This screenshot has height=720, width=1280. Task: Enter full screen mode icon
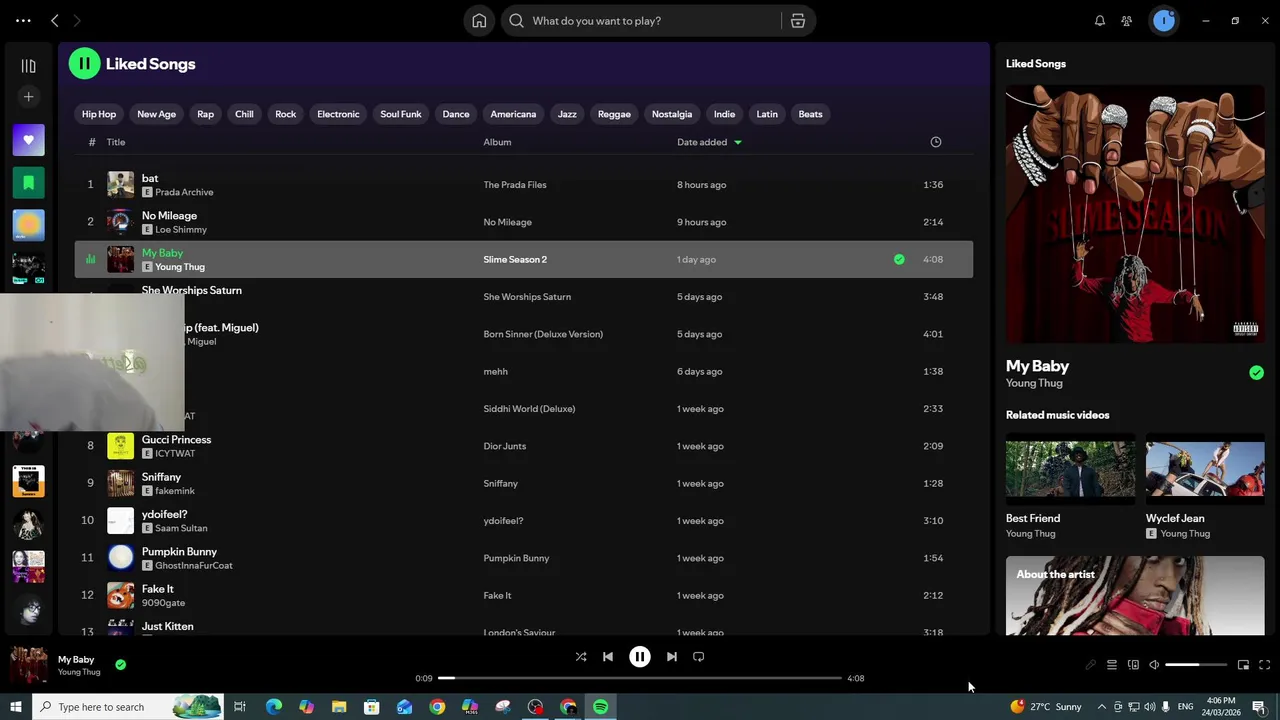[1264, 665]
